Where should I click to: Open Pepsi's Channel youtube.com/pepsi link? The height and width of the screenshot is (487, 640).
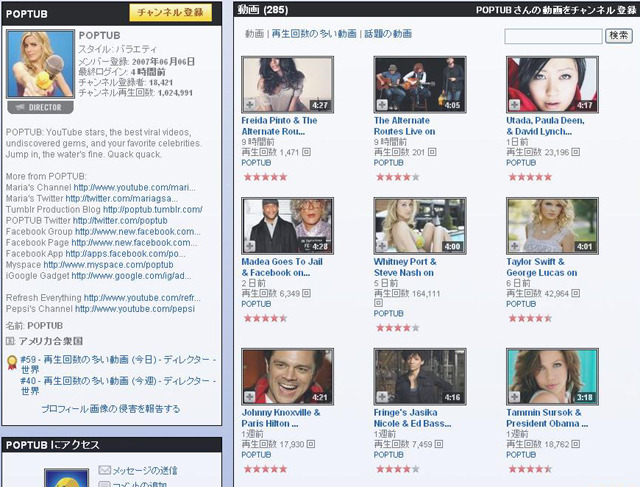(135, 309)
